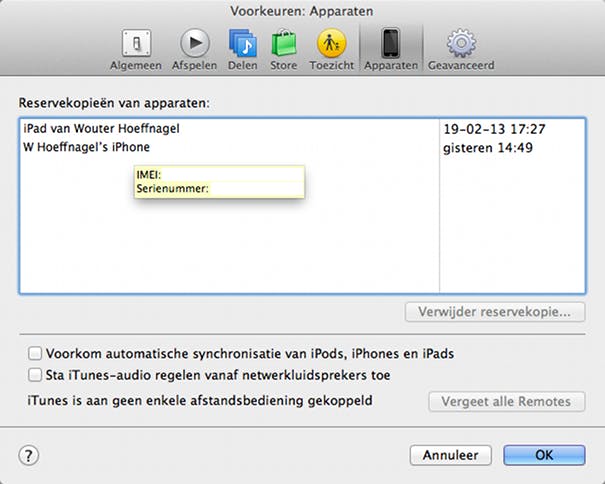Screen dimensions: 605x484
Task: Click the Verwijder reservekopie button
Action: pyautogui.click(x=495, y=312)
